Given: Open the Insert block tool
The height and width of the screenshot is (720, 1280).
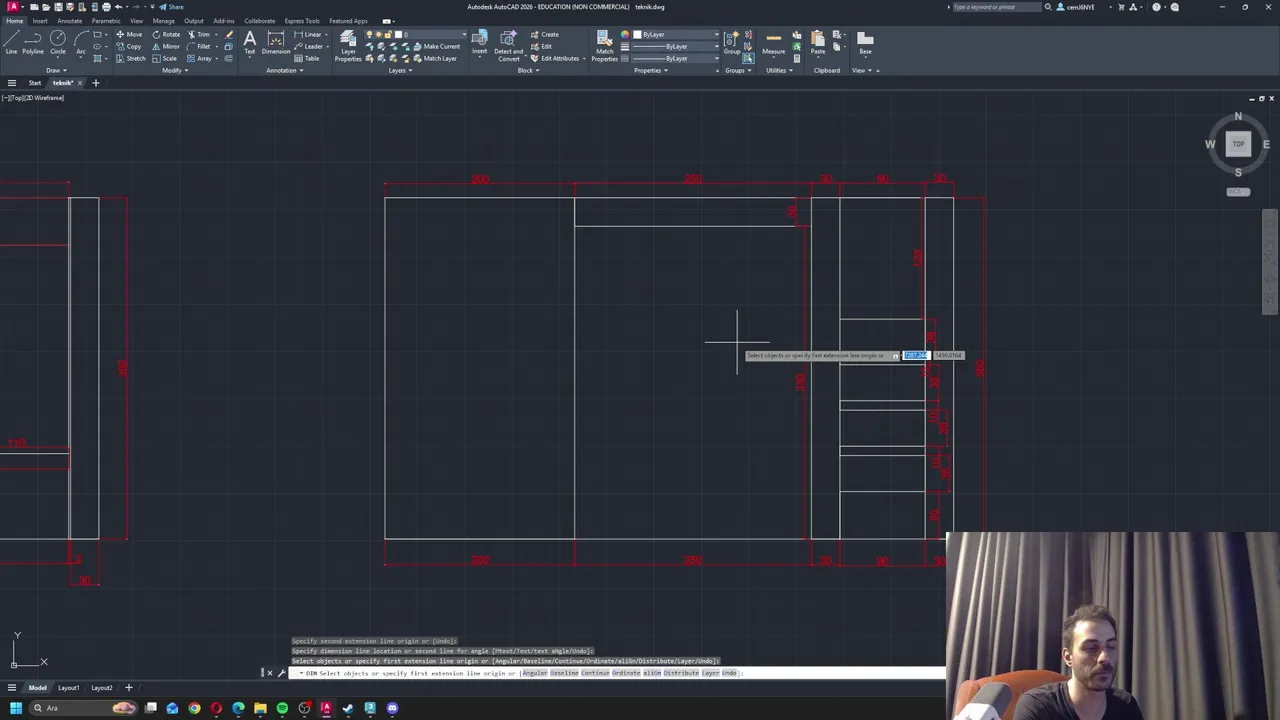Looking at the screenshot, I should [x=480, y=42].
